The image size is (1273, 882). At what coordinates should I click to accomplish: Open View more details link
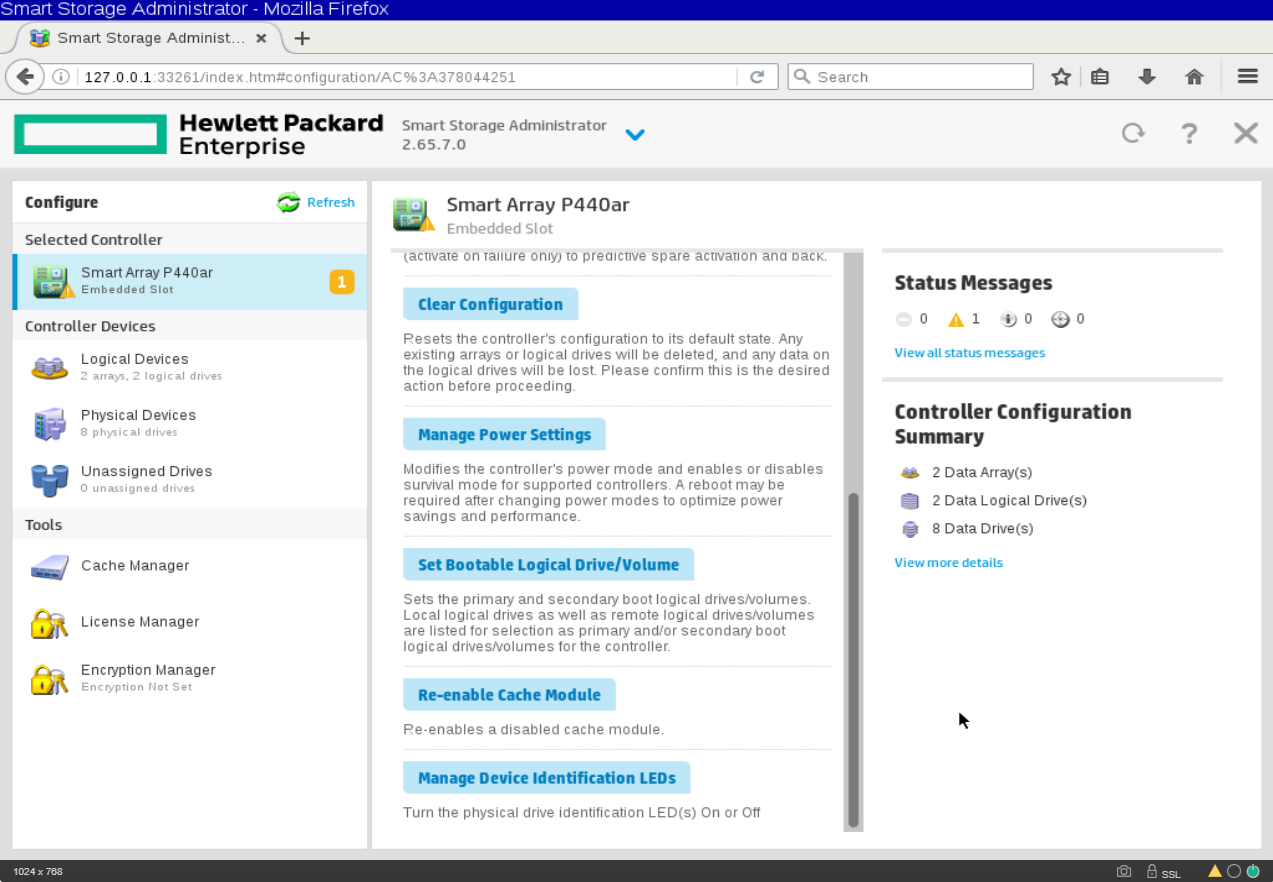click(x=948, y=563)
